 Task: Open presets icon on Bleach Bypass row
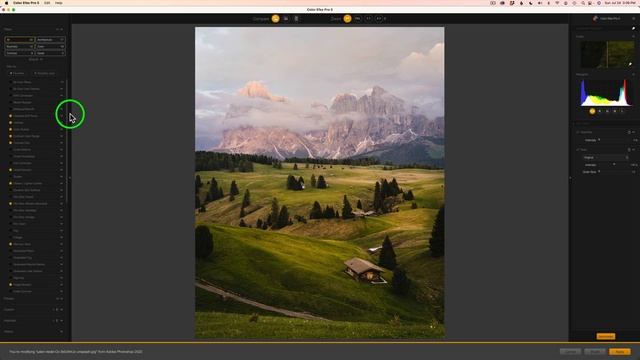tap(62, 102)
